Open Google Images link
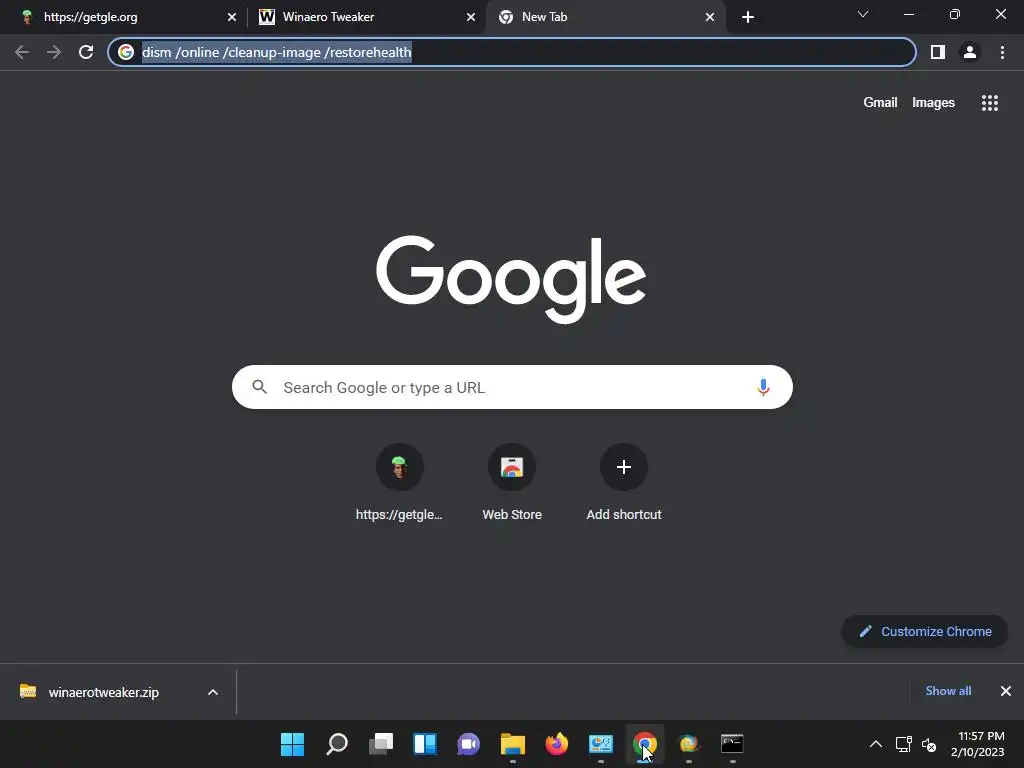 [933, 103]
